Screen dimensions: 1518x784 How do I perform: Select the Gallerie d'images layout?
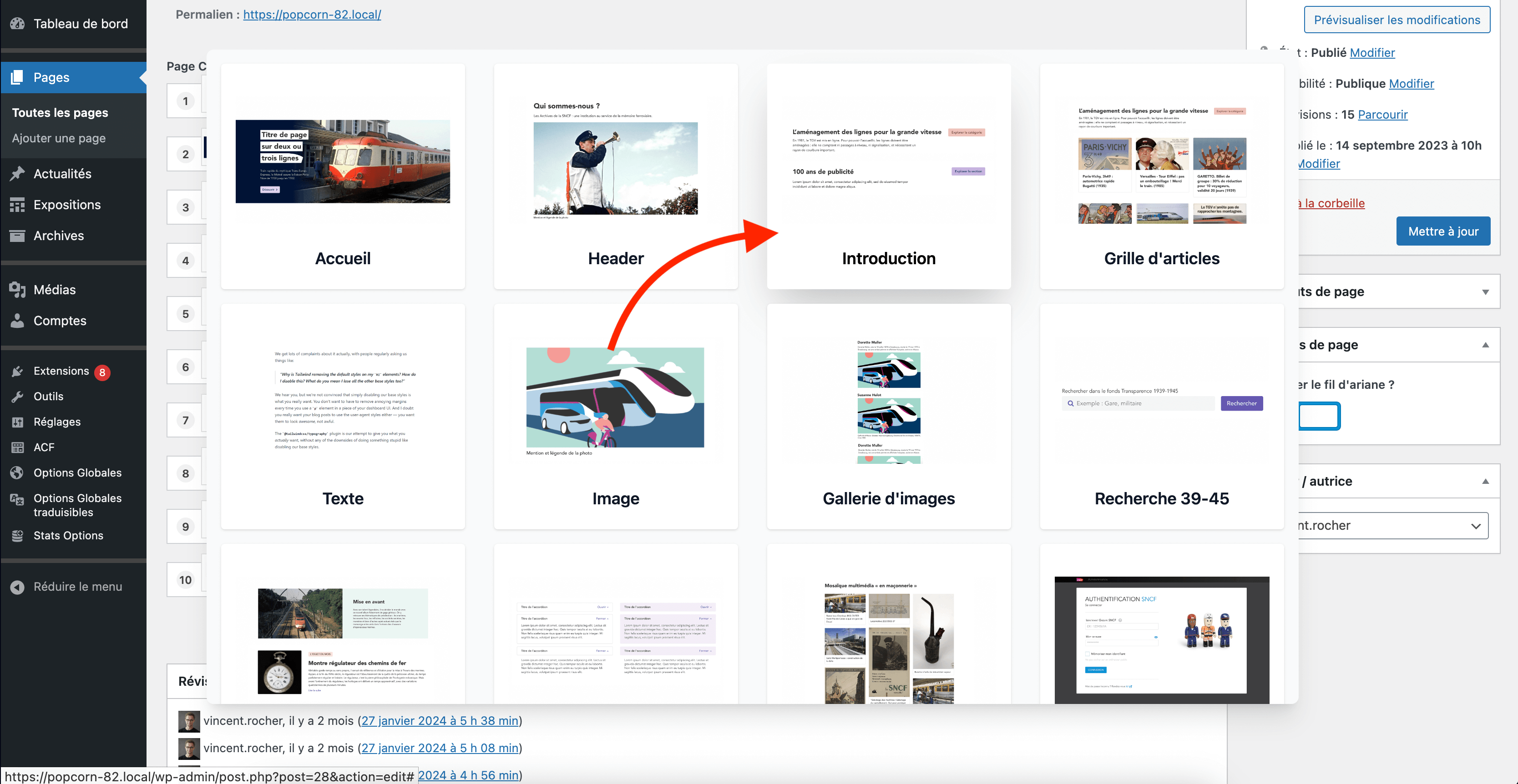pos(889,417)
